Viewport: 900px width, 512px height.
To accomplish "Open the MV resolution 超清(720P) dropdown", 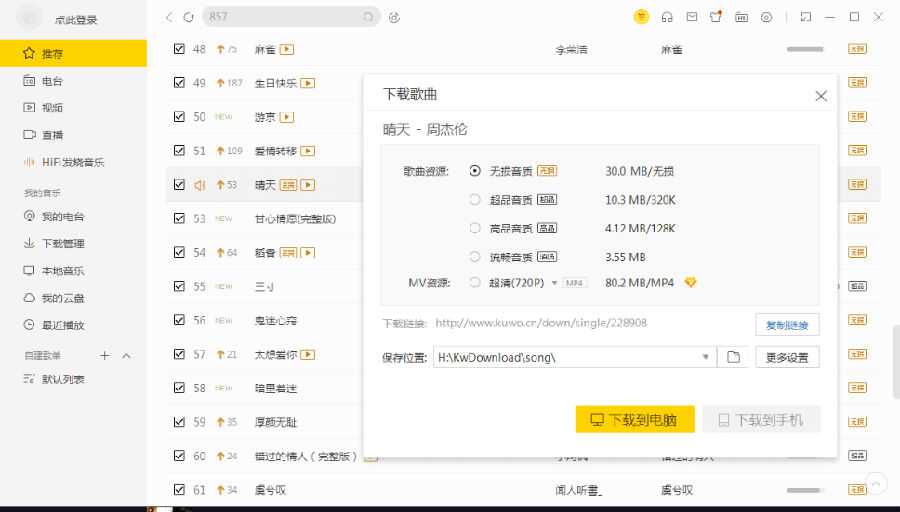I will [x=554, y=283].
